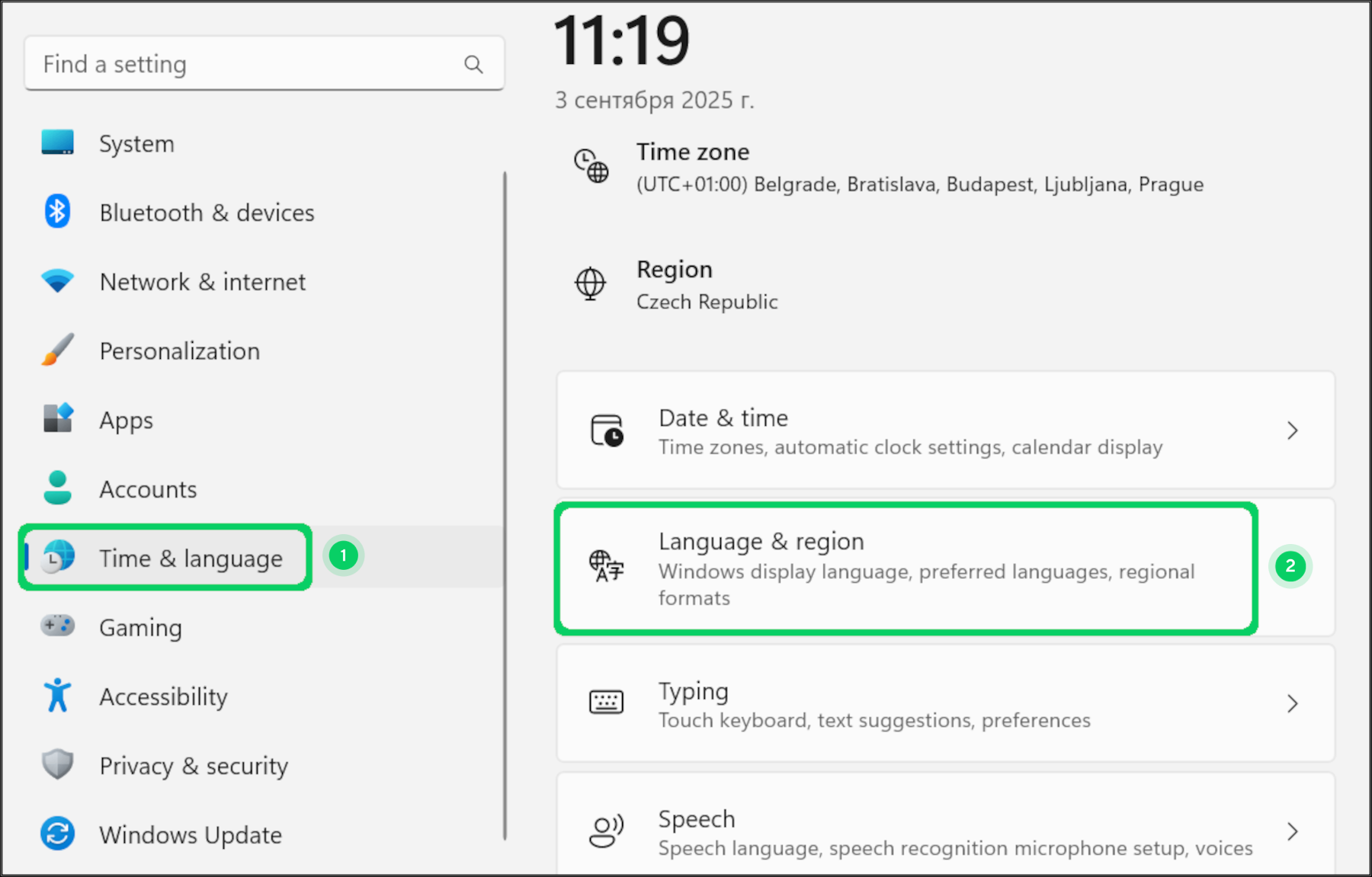Open Language & region settings
The image size is (1372, 877).
906,568
